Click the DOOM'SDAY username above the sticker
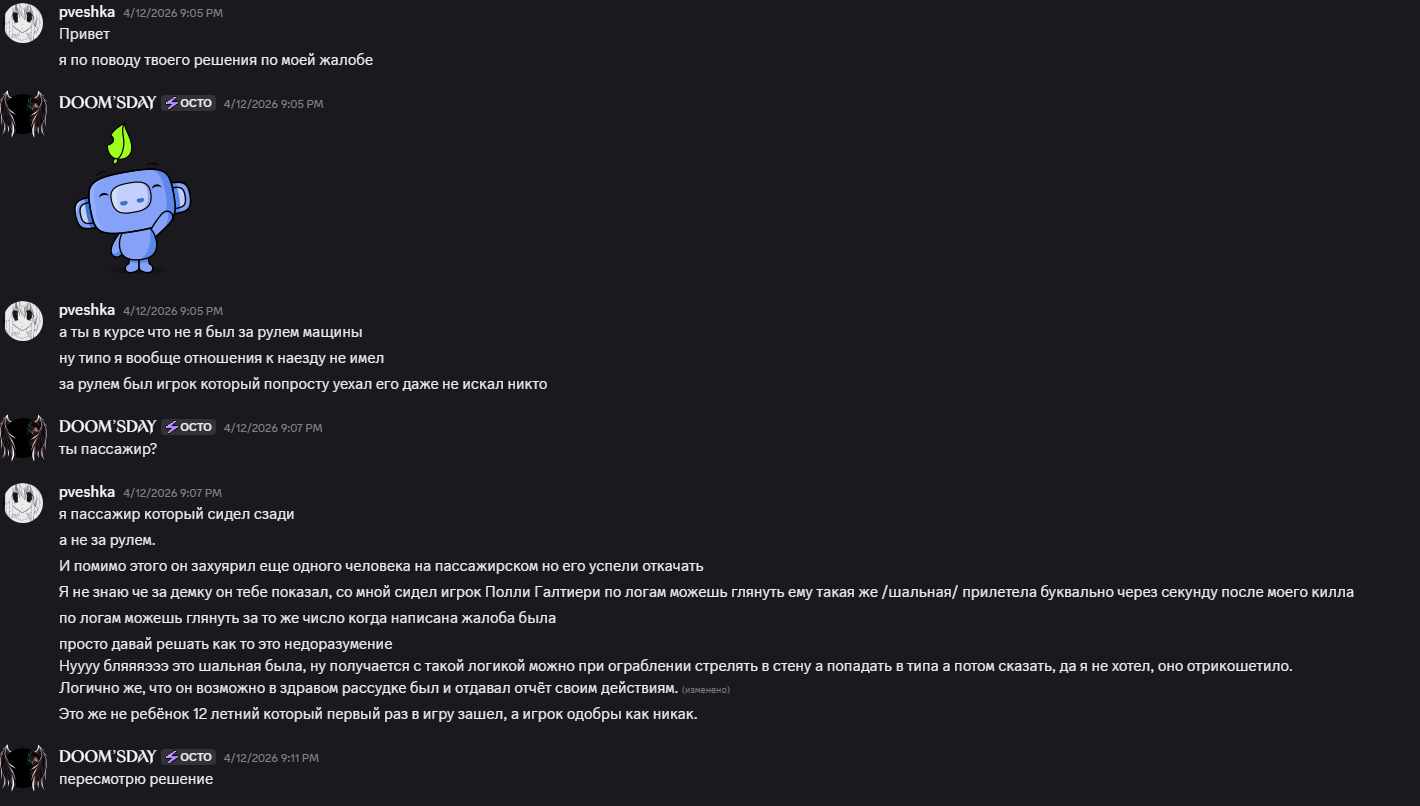Viewport: 1420px width, 806px height. coord(107,103)
